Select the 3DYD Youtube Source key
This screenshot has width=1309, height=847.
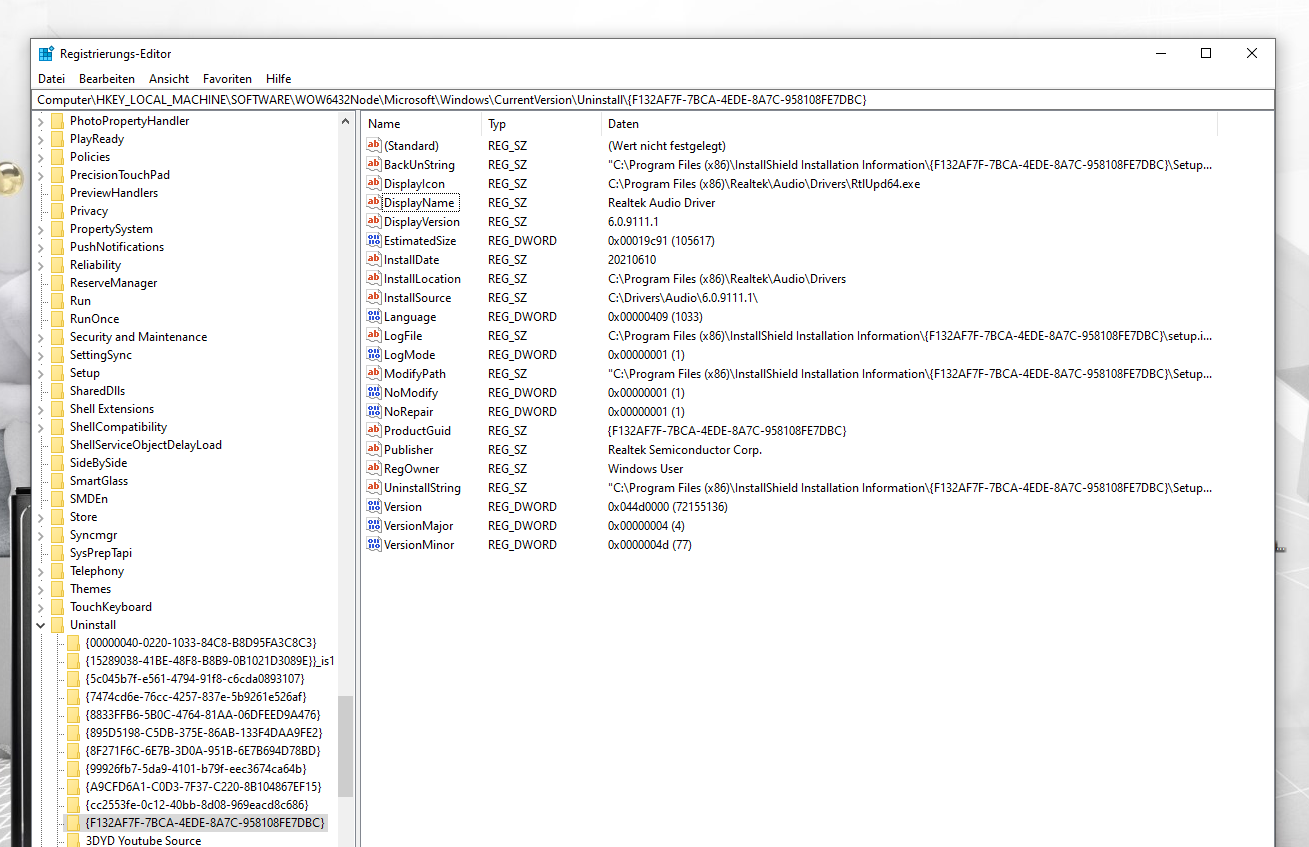143,840
